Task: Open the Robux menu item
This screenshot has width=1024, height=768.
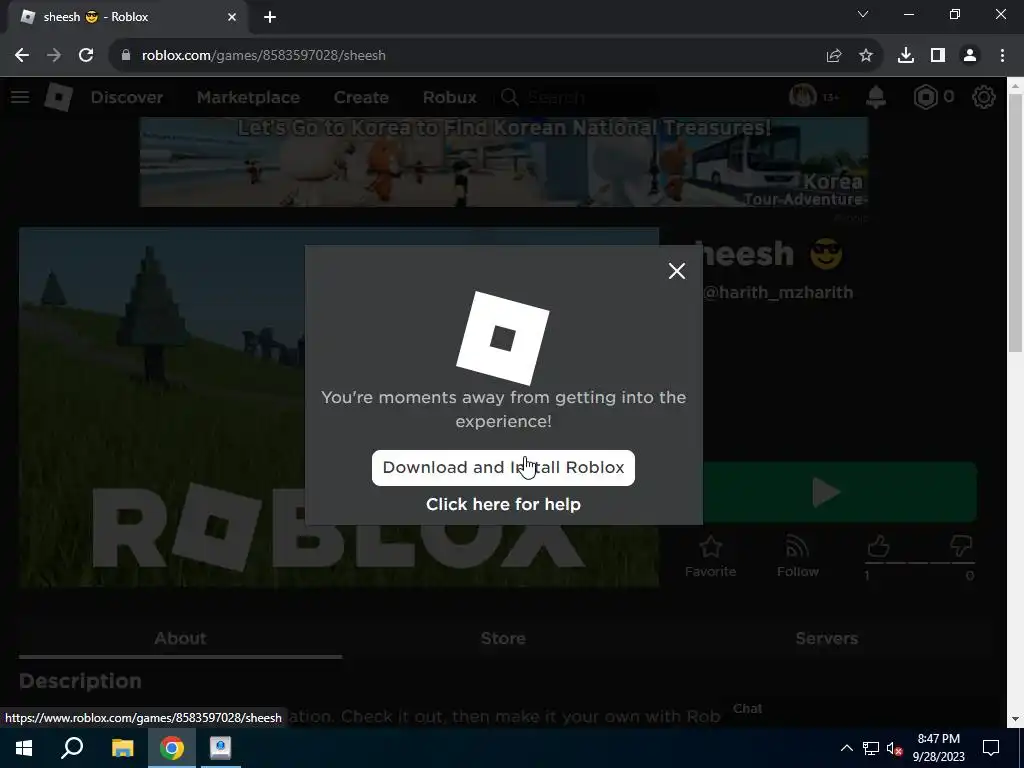Action: [449, 97]
